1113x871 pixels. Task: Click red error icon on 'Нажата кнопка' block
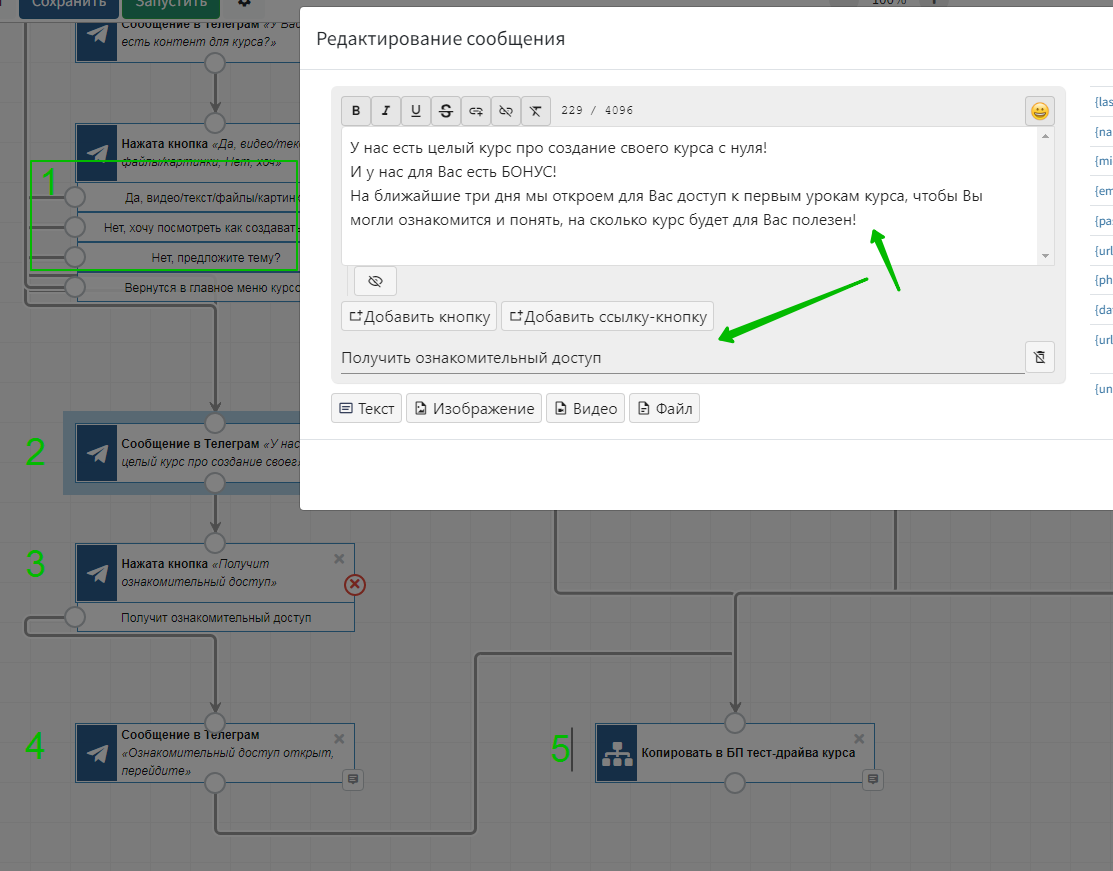[x=354, y=585]
